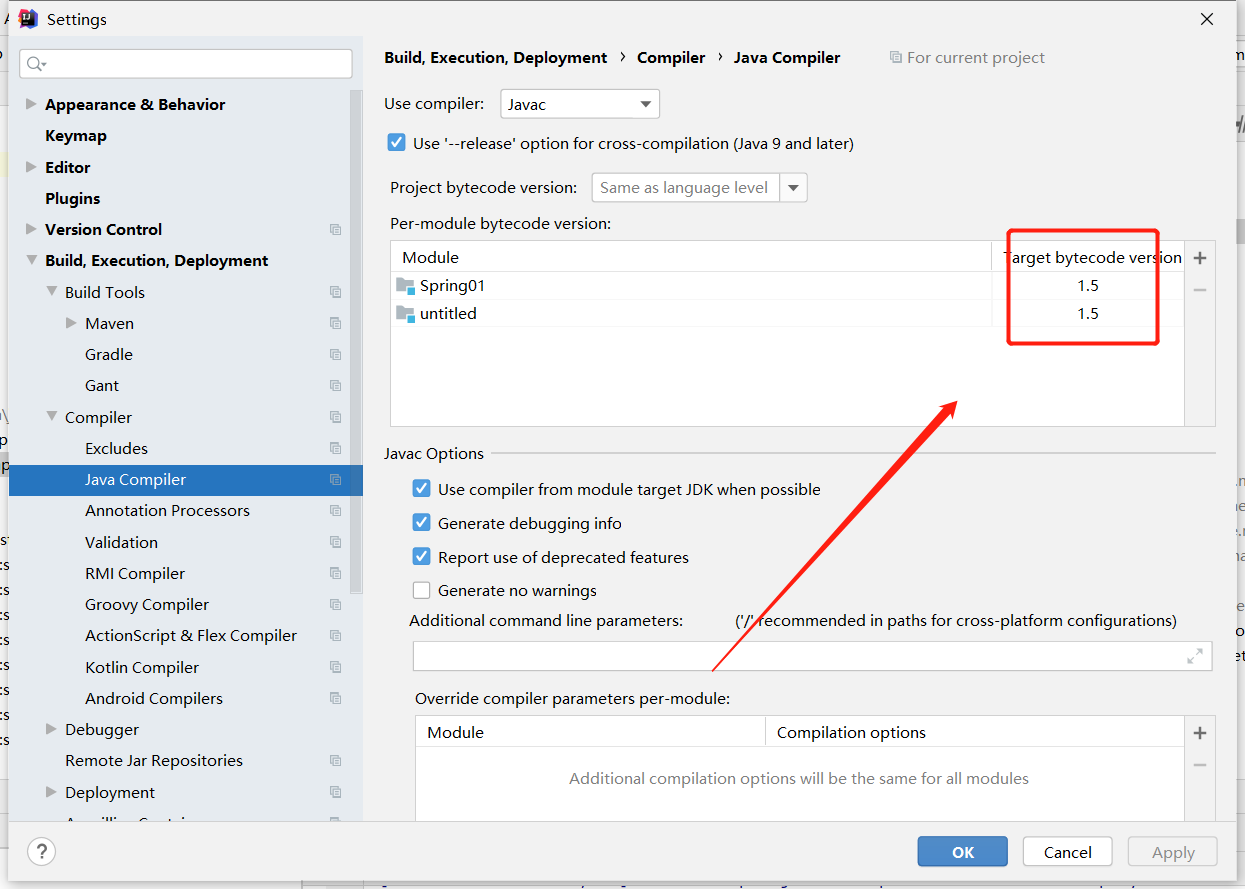This screenshot has width=1245, height=889.
Task: Click the OK button
Action: pos(963,852)
